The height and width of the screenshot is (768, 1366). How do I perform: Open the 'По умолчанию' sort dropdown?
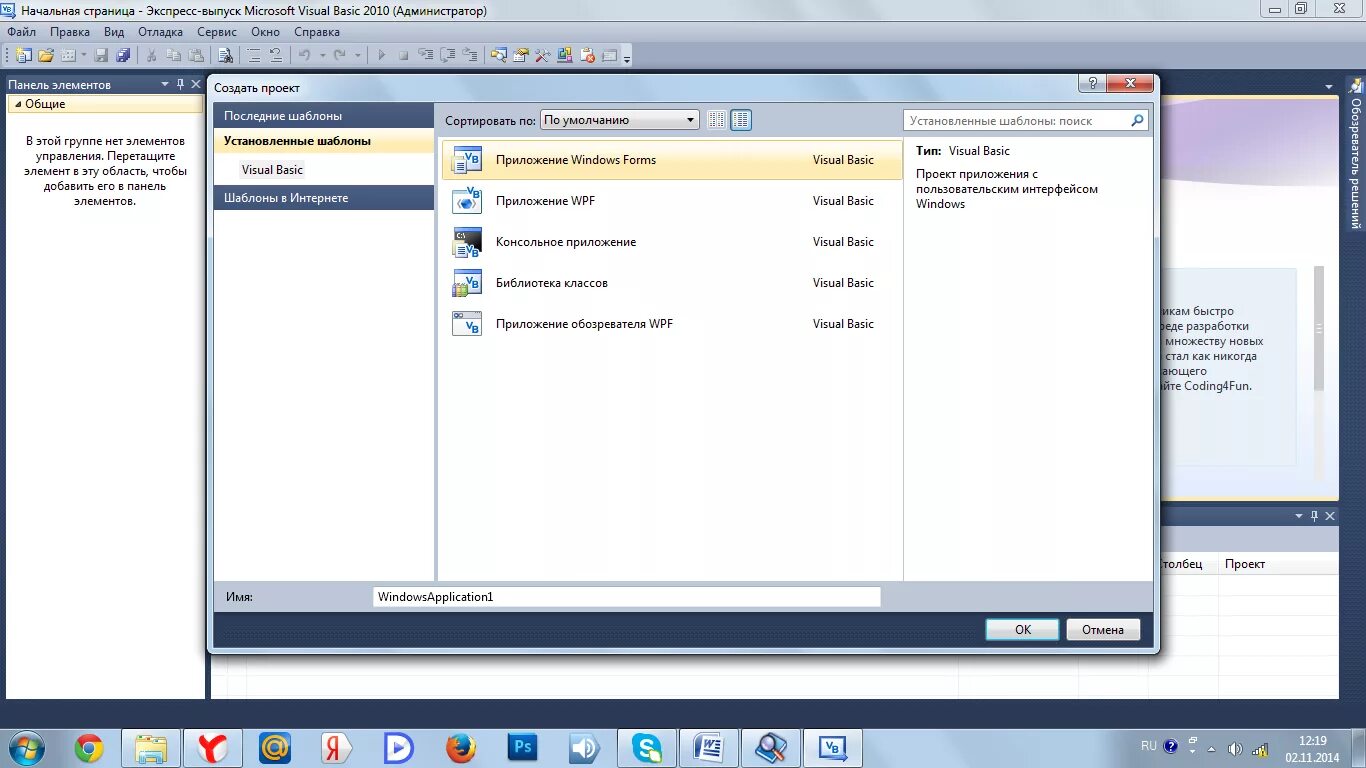coord(619,120)
